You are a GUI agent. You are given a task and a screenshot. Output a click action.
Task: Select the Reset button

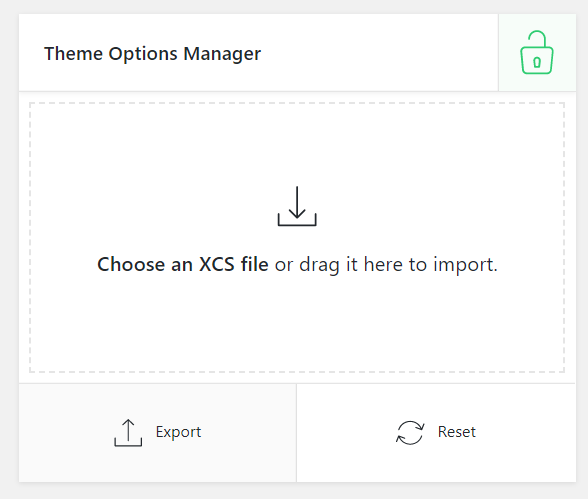[436, 433]
